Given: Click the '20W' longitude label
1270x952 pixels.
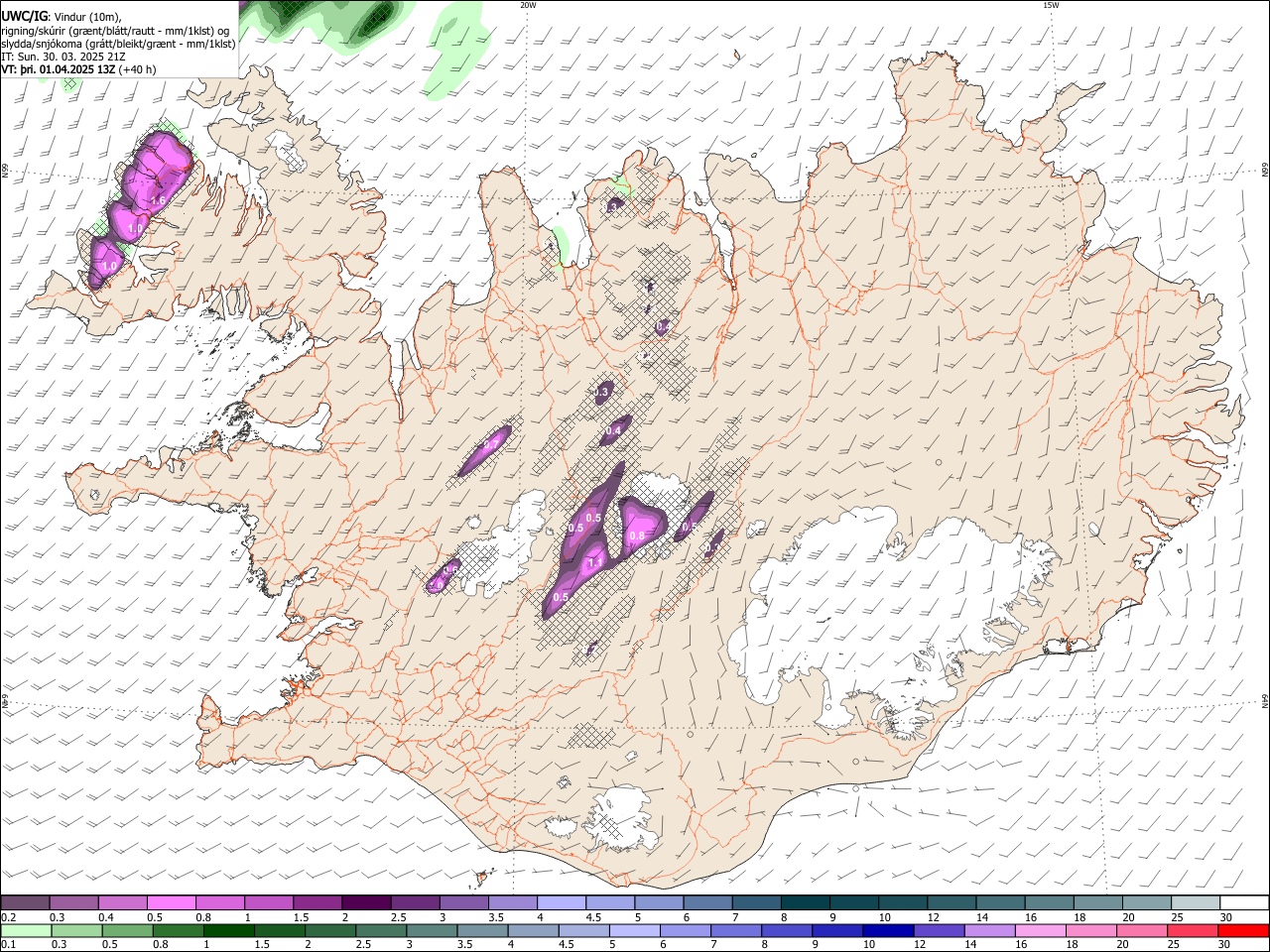Looking at the screenshot, I should [528, 4].
